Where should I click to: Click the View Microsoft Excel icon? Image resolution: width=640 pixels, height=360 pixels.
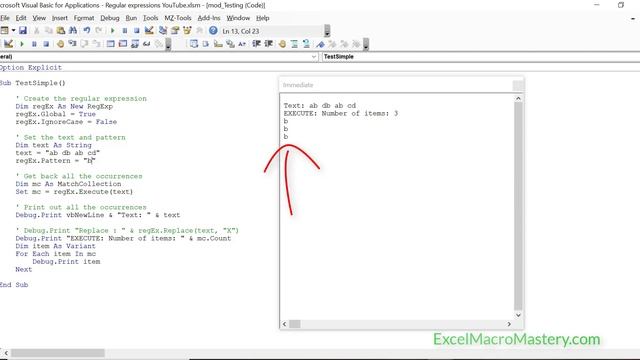click(4, 31)
